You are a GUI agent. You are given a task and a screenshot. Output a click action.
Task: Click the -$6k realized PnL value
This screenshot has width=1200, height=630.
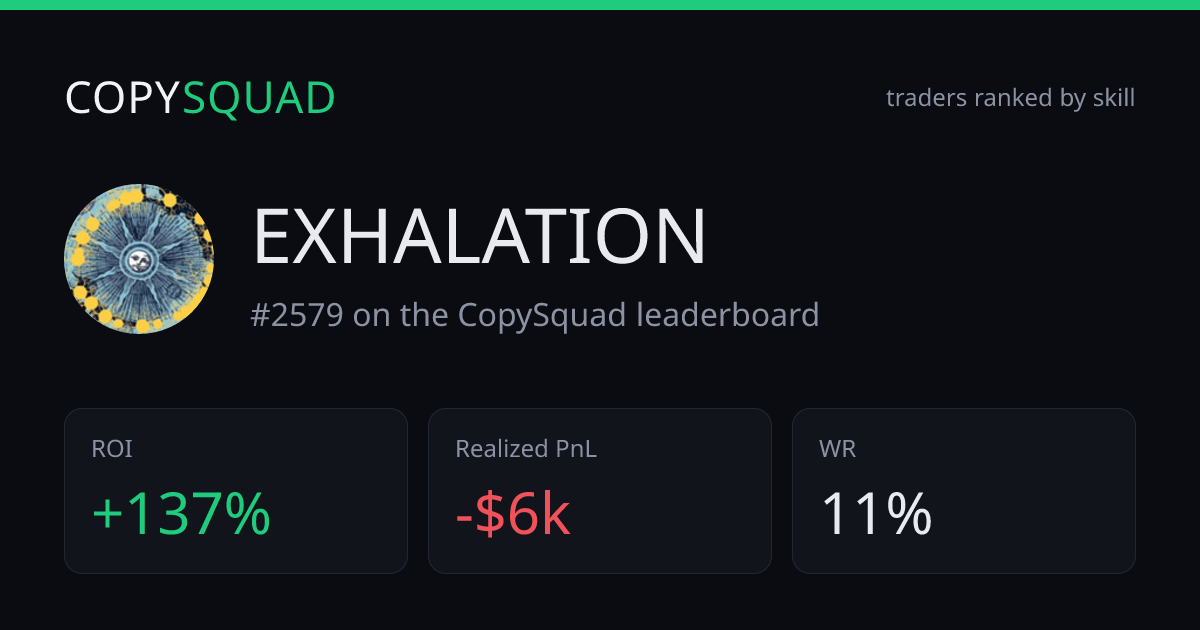click(x=513, y=514)
